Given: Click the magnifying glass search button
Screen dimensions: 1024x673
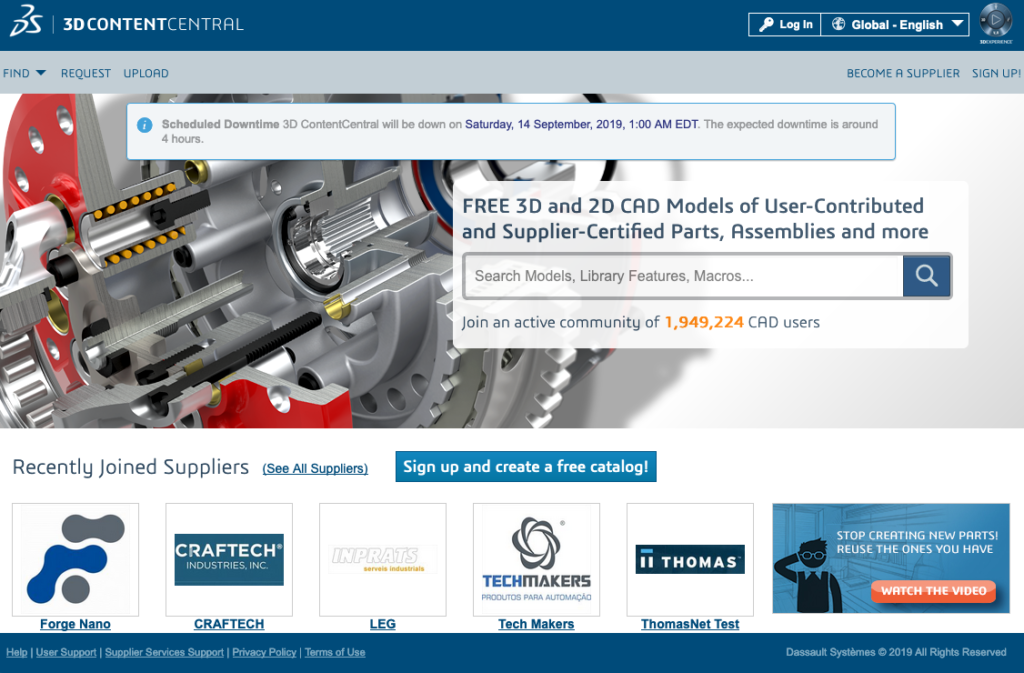Looking at the screenshot, I should [926, 276].
